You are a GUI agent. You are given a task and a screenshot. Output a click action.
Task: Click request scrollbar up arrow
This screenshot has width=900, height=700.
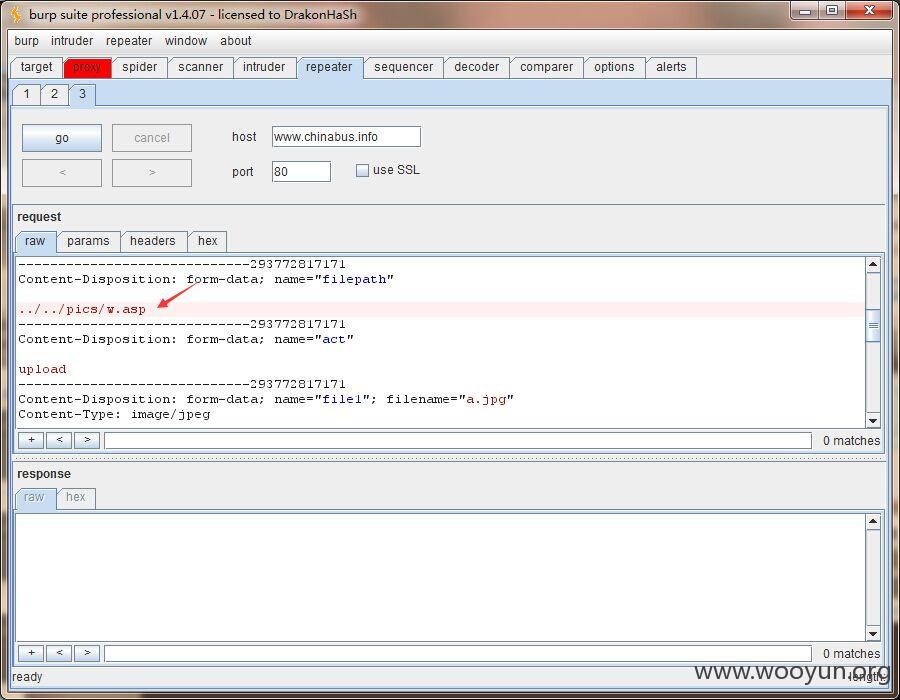(873, 265)
